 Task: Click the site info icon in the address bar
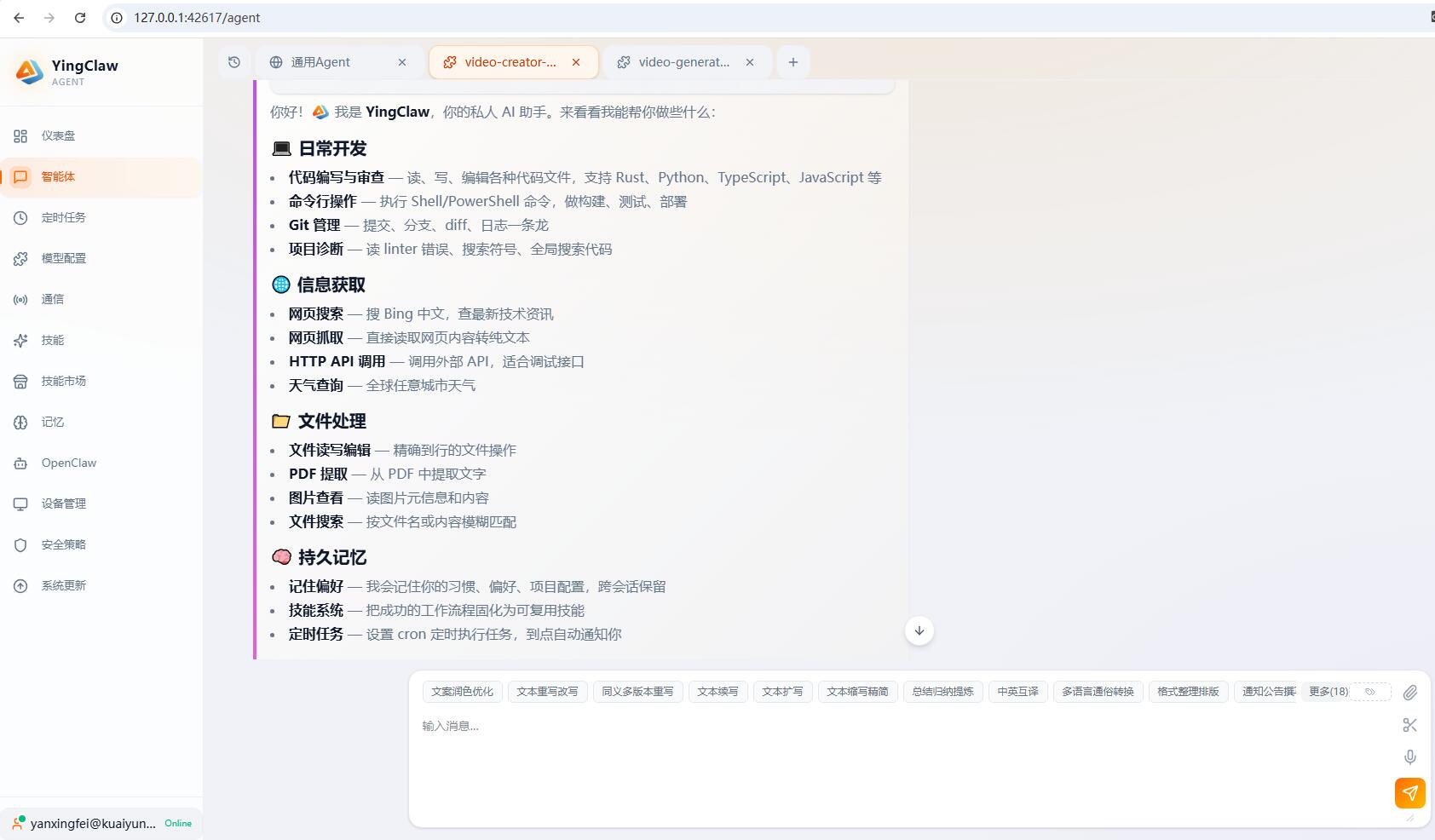(x=117, y=17)
